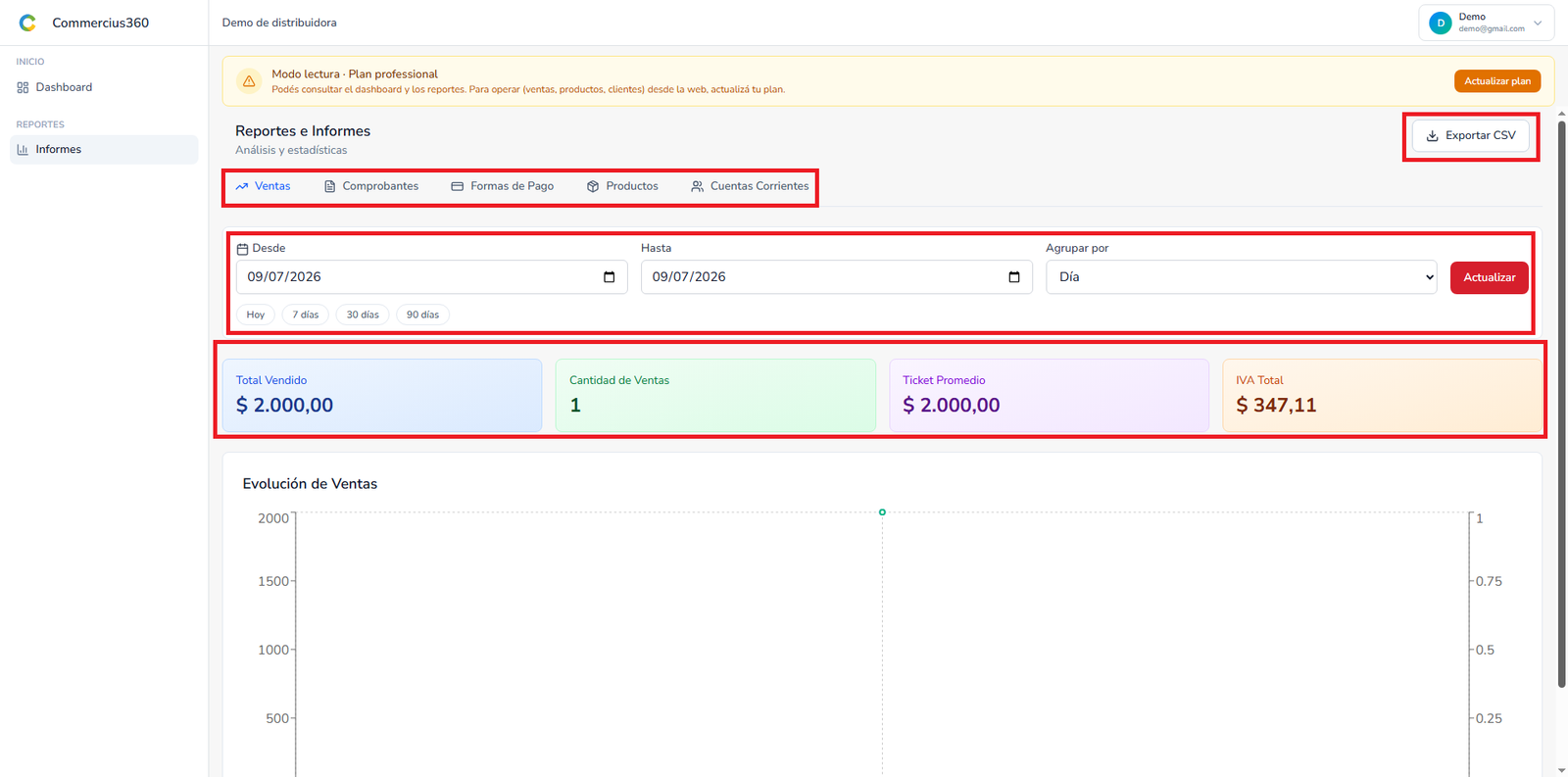Expand the Demo account menu chevron
This screenshot has height=777, width=1568.
coord(1538,23)
